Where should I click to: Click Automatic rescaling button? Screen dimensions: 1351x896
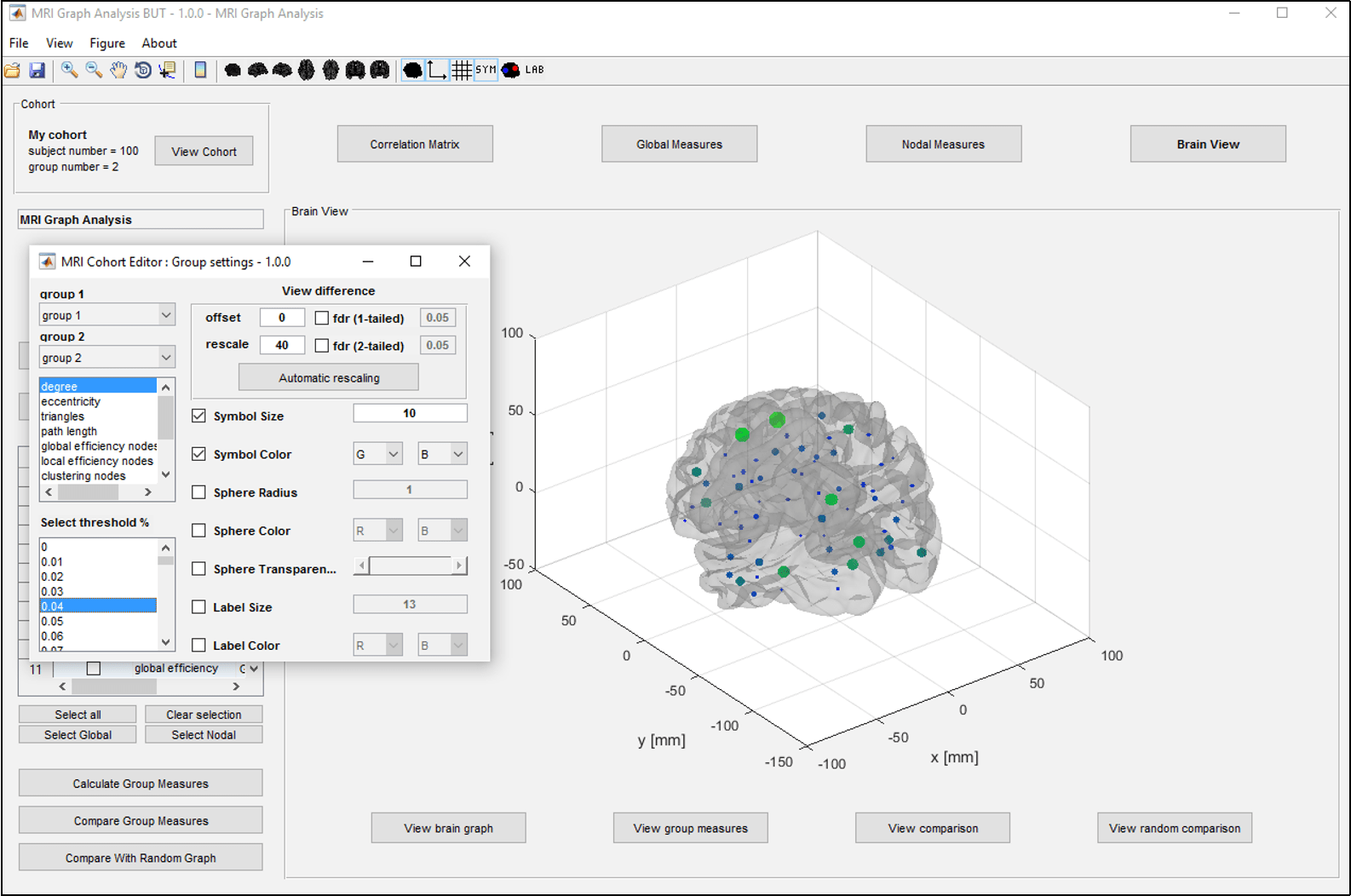coord(329,377)
